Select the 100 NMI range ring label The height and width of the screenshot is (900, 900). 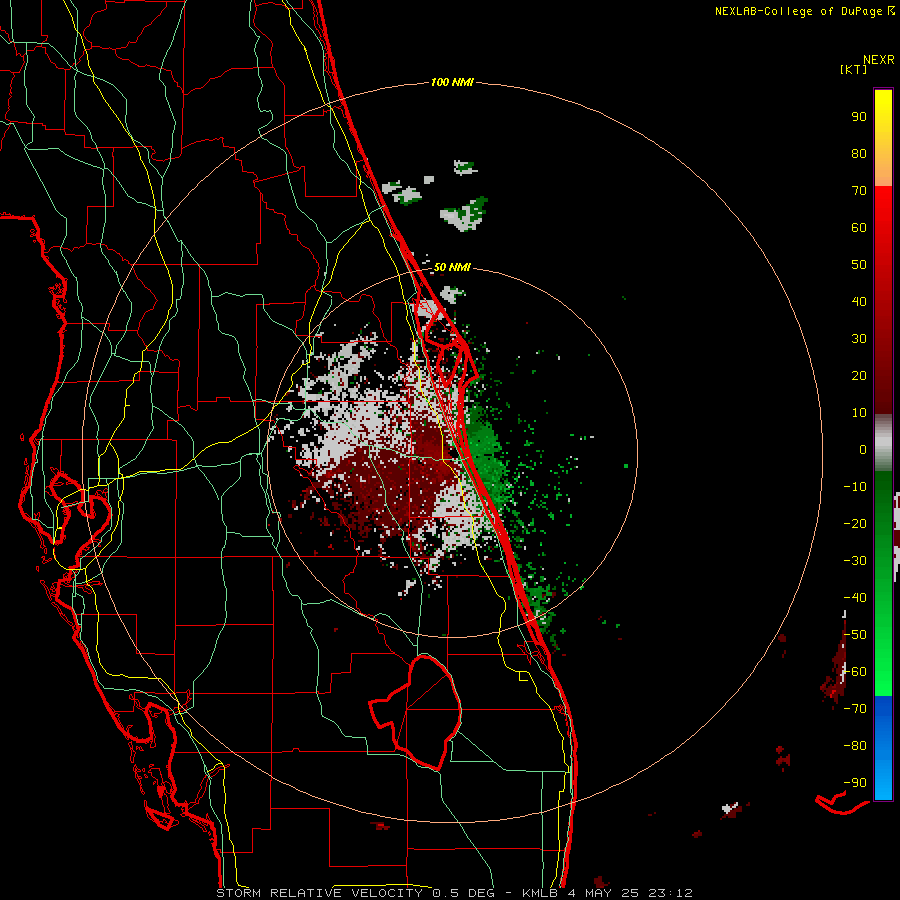(x=452, y=82)
